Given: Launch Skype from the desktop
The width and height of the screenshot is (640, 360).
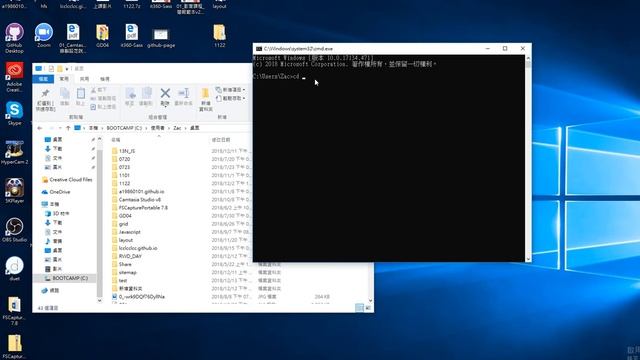Looking at the screenshot, I should point(14,113).
